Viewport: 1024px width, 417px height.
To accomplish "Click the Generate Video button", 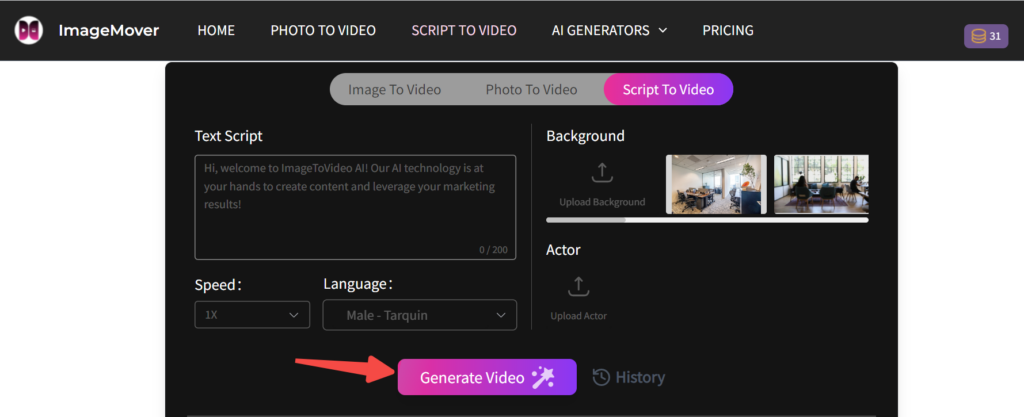I will point(487,377).
